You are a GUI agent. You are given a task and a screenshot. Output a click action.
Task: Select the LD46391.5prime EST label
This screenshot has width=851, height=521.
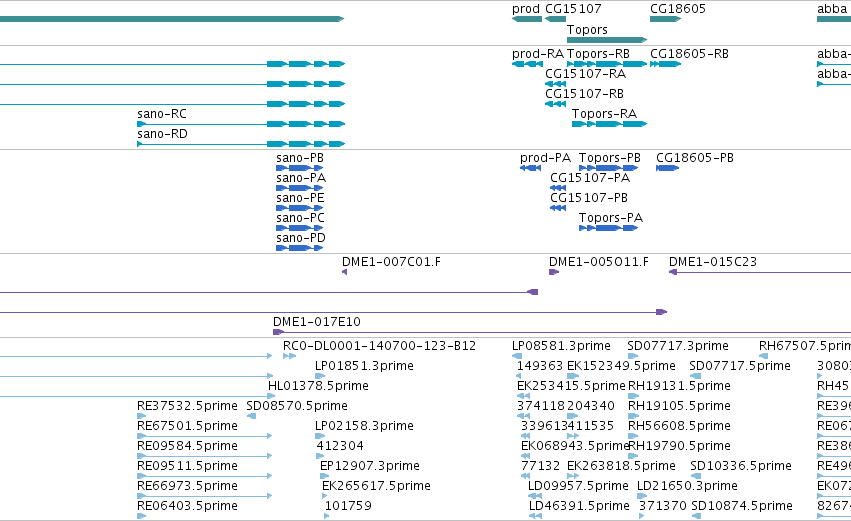(x=579, y=507)
